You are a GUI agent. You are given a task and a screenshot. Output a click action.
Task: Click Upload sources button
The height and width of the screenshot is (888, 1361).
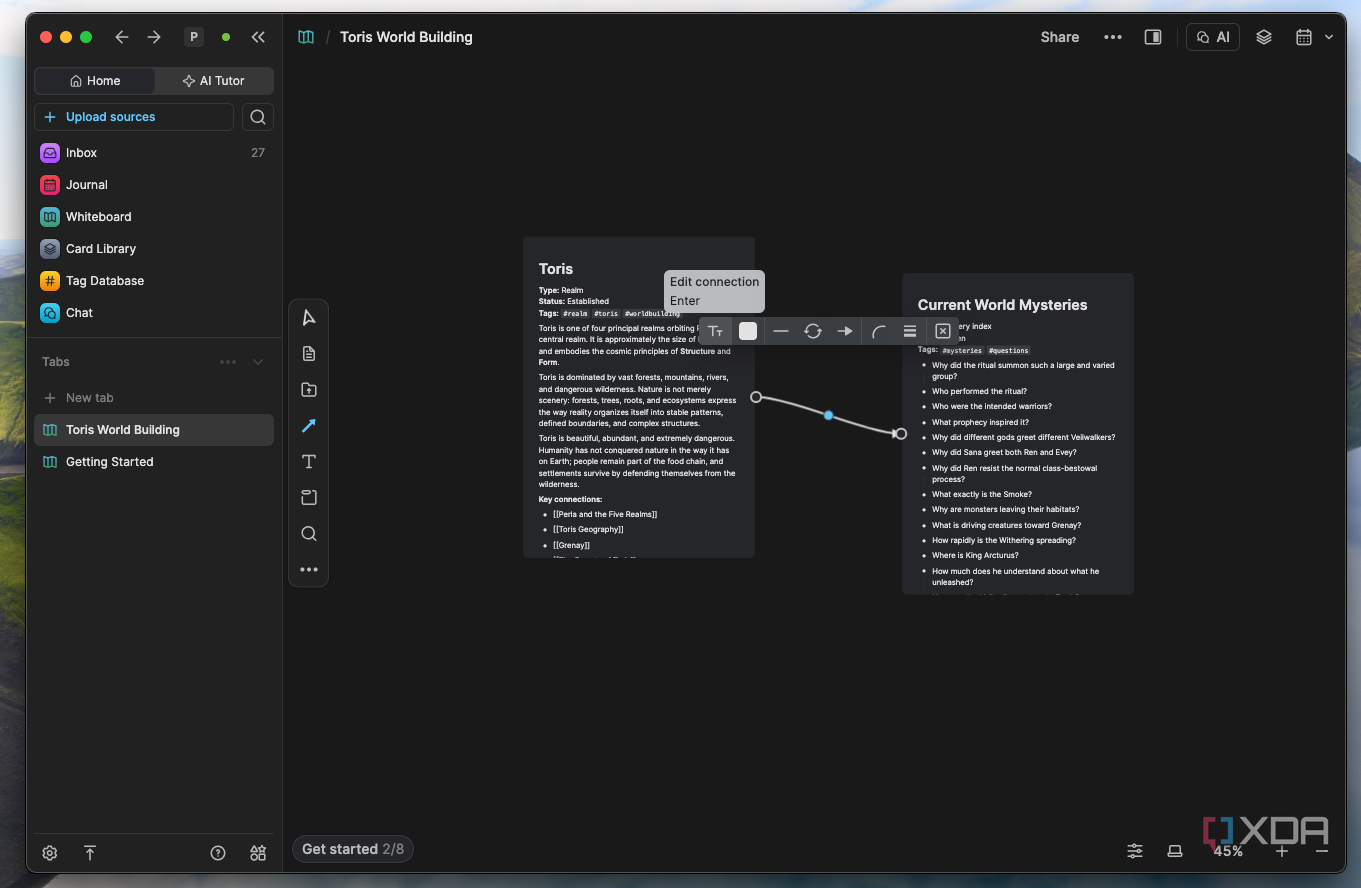point(134,117)
